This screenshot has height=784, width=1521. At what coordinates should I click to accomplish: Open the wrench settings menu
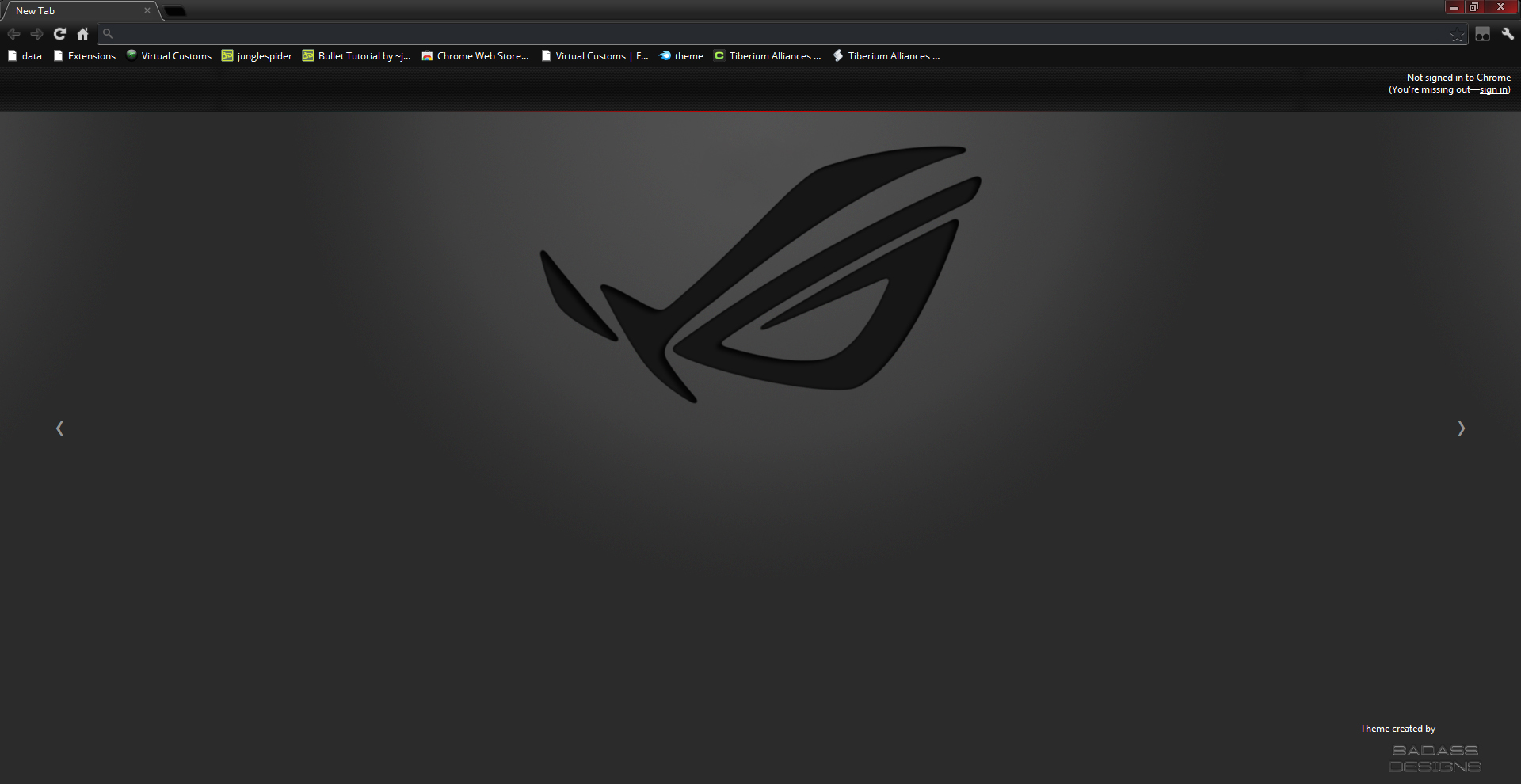[1508, 34]
